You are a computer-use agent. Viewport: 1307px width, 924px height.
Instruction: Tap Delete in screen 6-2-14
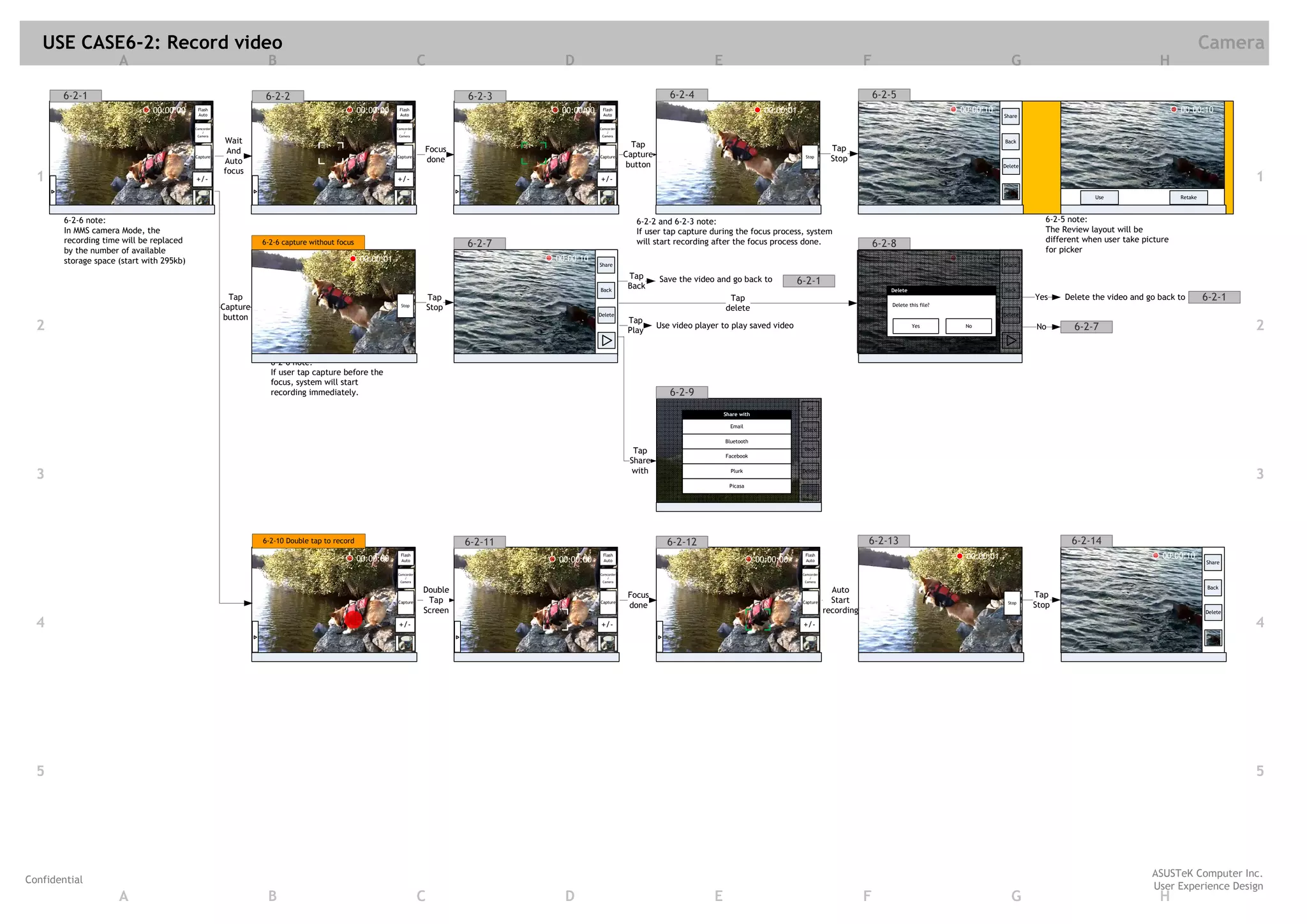[x=1213, y=612]
